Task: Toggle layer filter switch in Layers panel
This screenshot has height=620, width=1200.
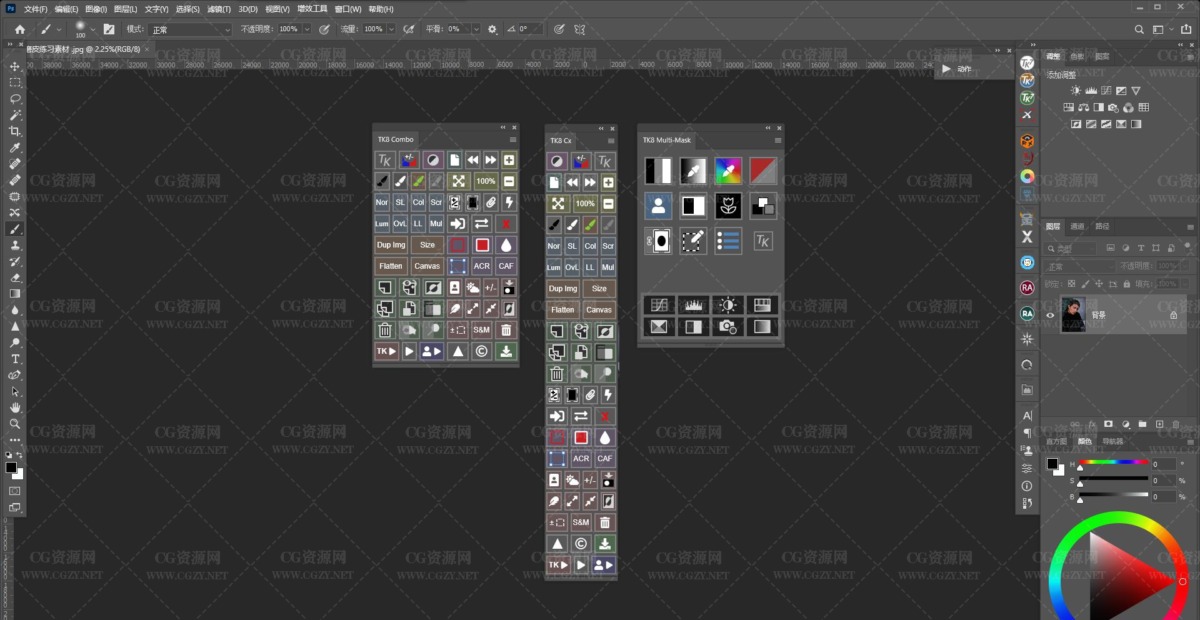Action: [1189, 248]
